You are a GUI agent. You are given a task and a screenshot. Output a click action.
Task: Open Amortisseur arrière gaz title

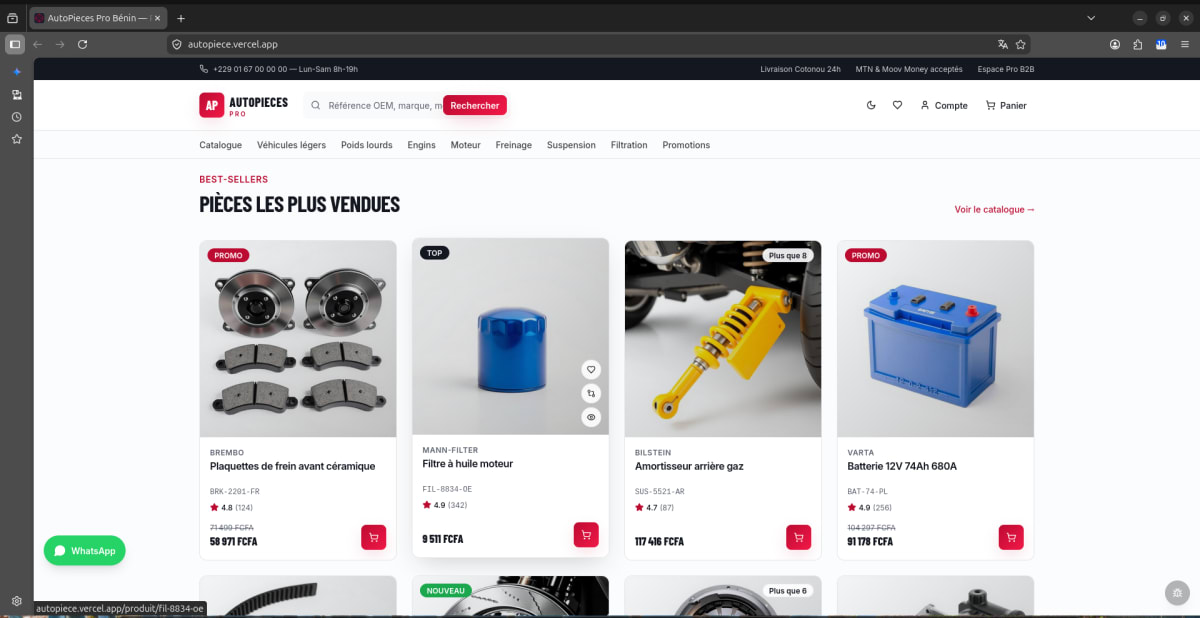(x=689, y=466)
